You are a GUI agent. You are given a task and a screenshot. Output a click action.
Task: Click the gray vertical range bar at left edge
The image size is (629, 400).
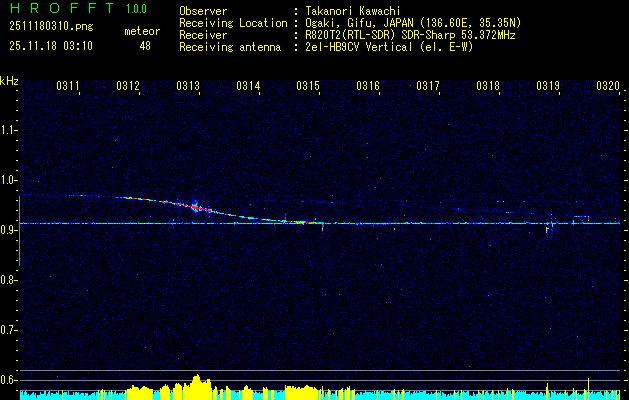[x=19, y=231]
